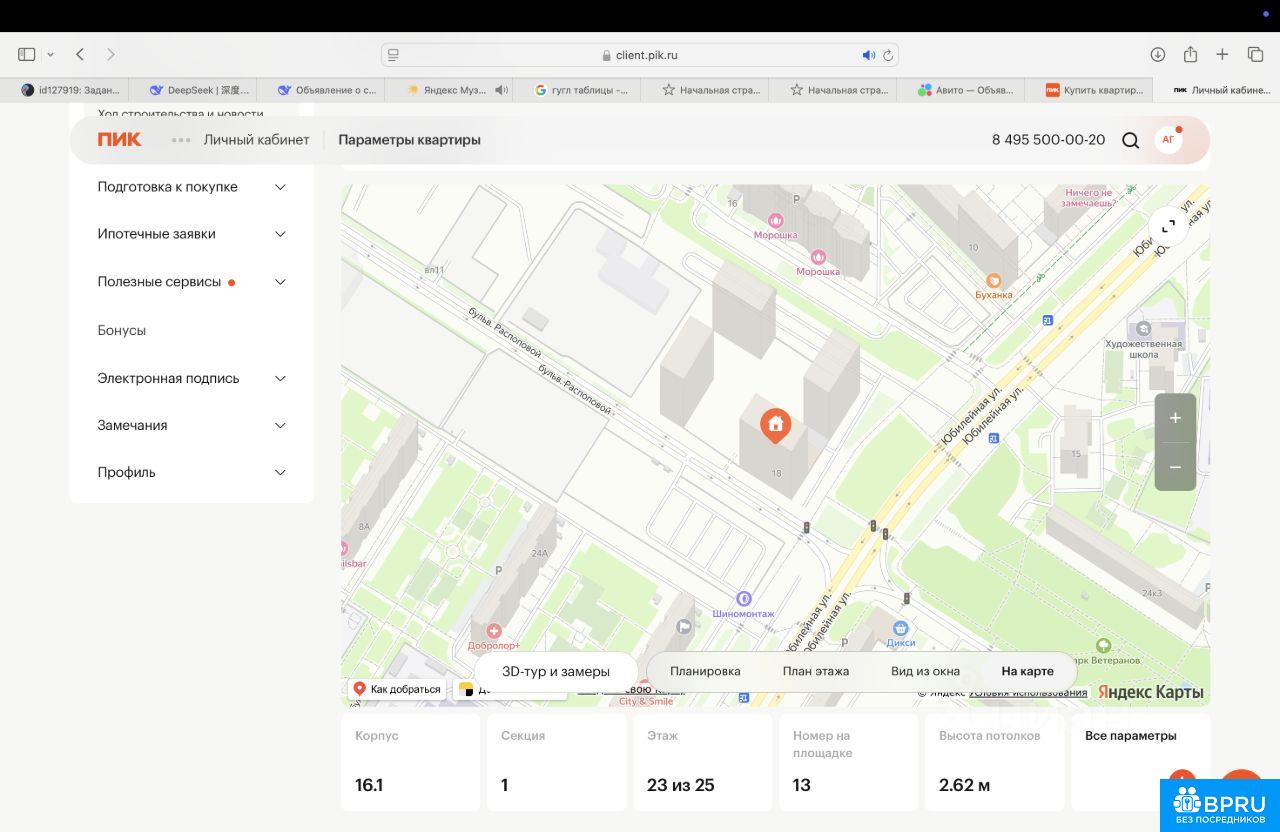Zoom out the map with minus button

pos(1175,467)
